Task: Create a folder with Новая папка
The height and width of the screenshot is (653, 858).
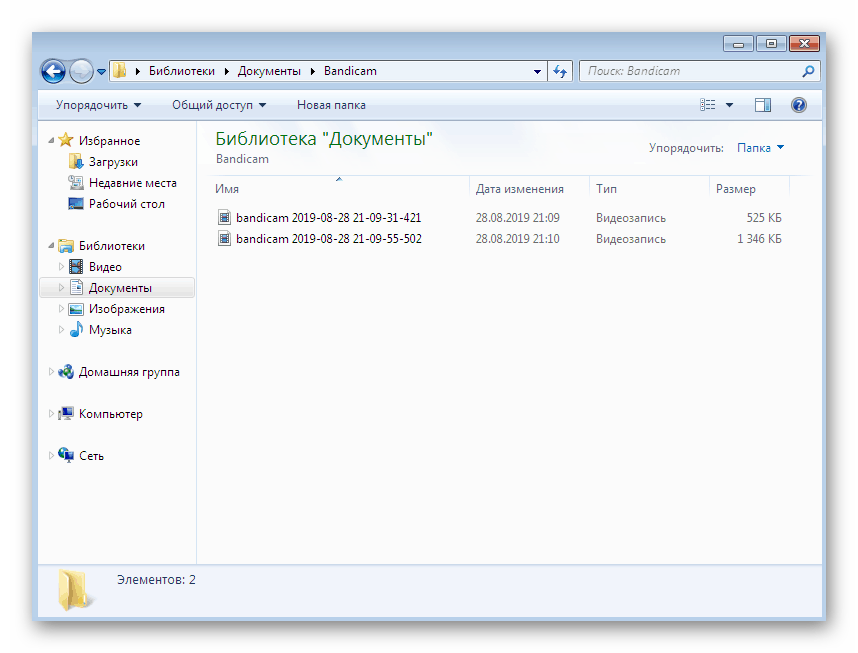Action: [x=331, y=104]
